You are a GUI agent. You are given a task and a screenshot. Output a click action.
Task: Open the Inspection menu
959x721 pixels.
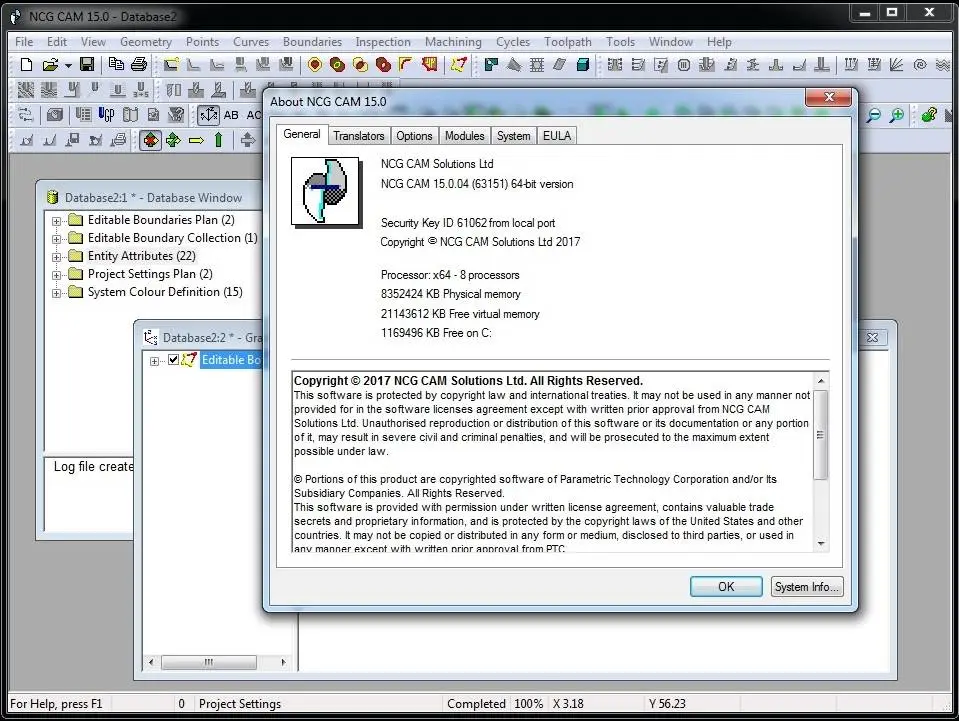point(383,42)
